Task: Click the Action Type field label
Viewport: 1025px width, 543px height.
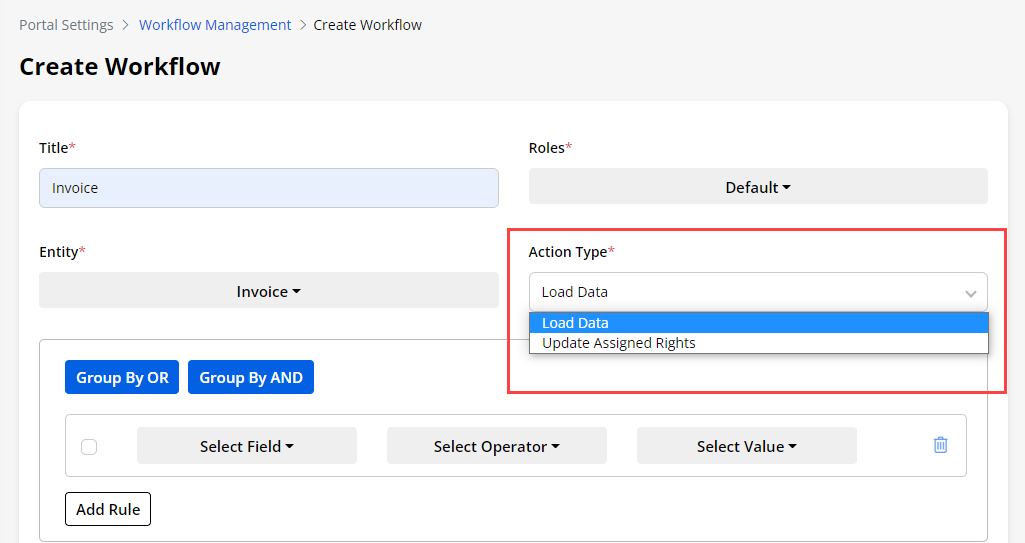Action: click(570, 252)
